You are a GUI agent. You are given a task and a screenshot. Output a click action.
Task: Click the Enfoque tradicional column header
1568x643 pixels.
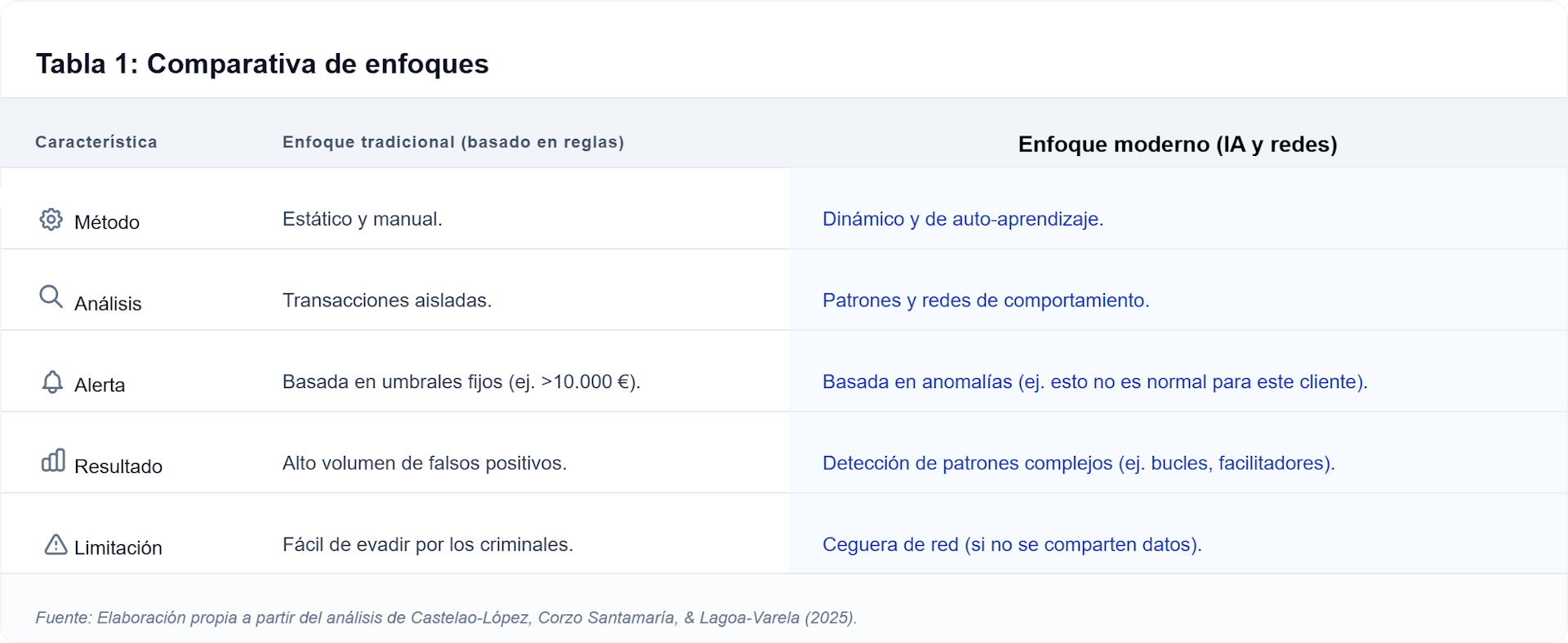(x=452, y=142)
